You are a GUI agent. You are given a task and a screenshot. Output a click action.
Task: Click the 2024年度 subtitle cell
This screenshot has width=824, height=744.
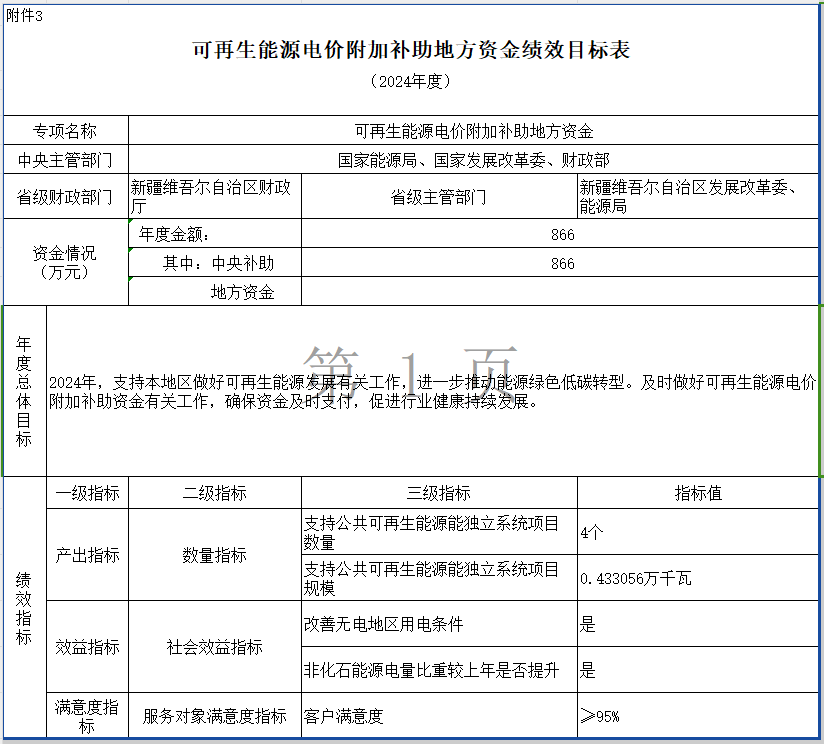coord(411,81)
